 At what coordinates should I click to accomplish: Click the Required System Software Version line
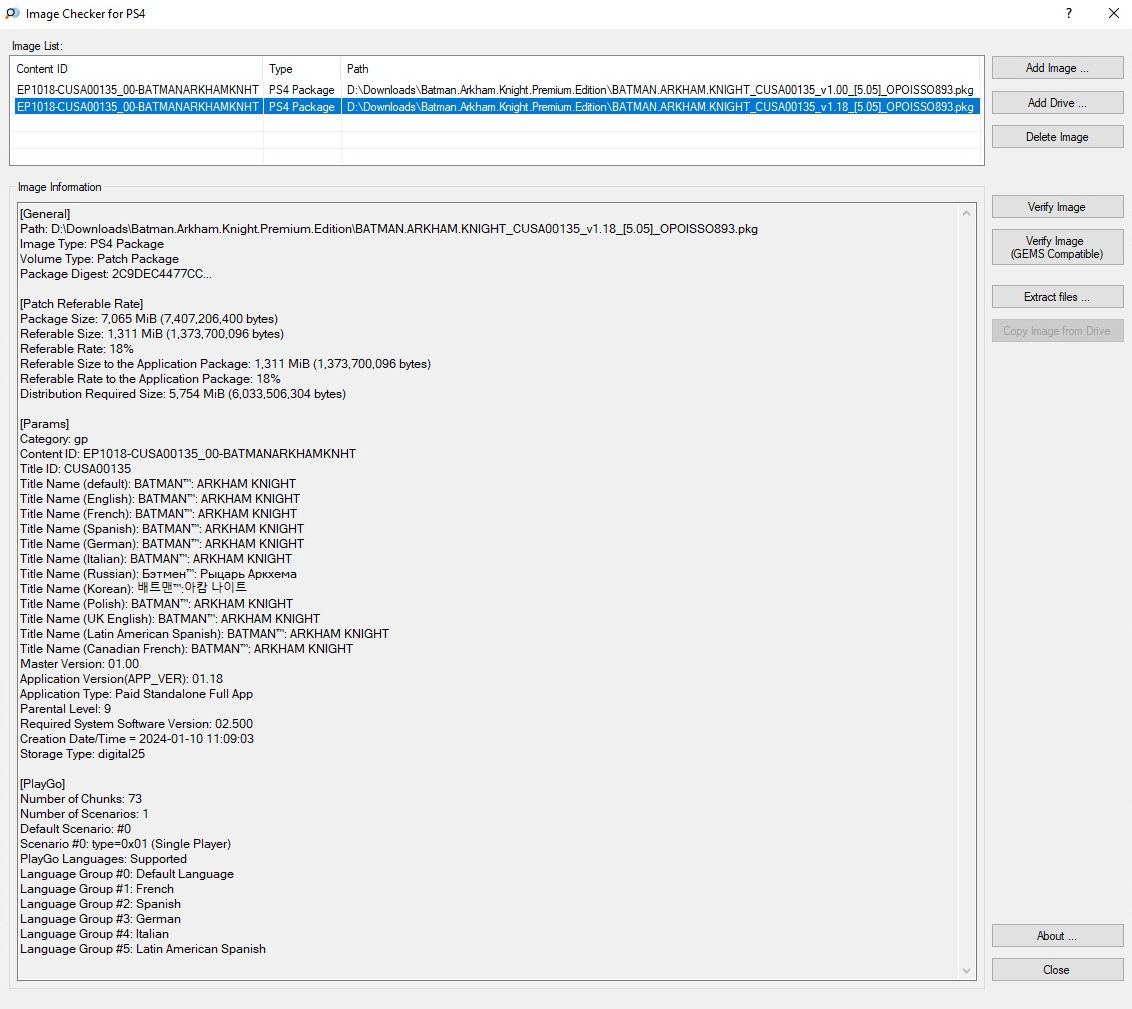point(136,725)
